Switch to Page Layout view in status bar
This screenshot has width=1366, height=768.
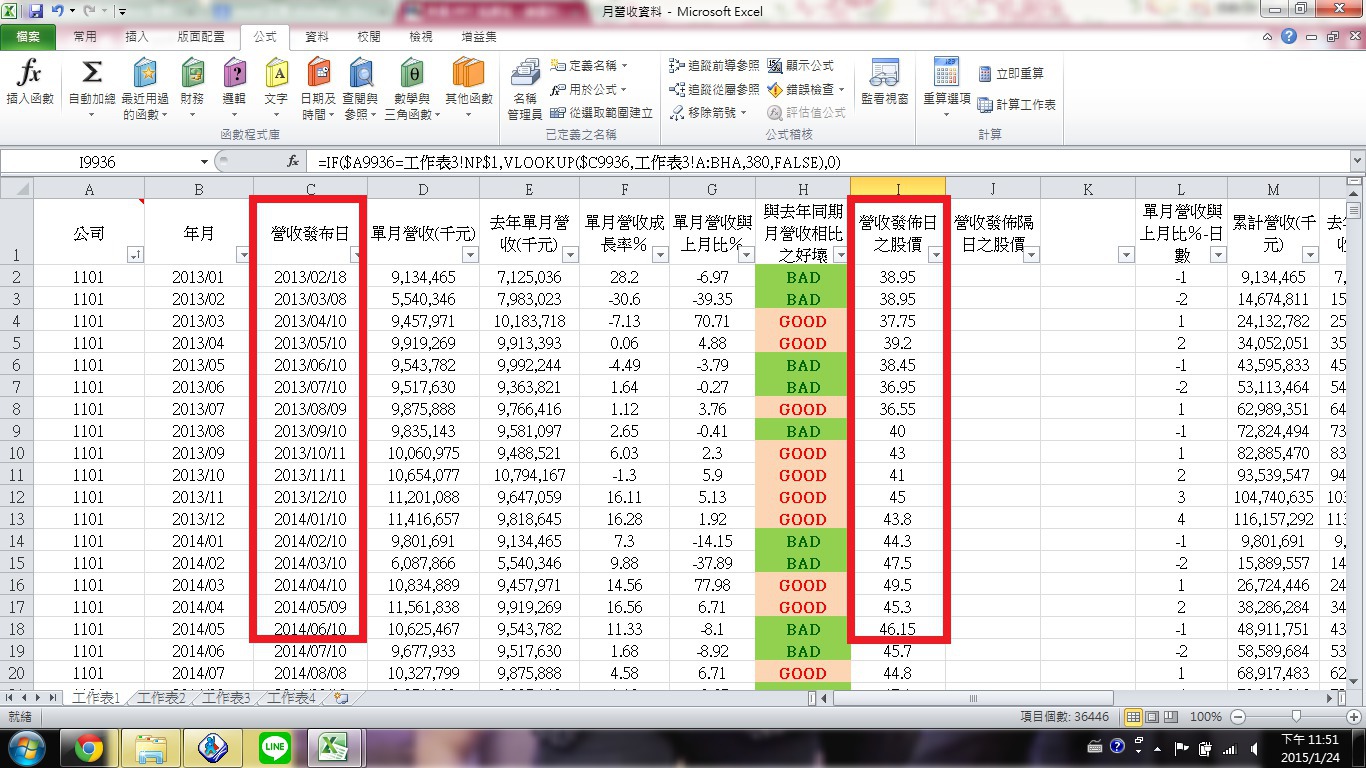1153,717
